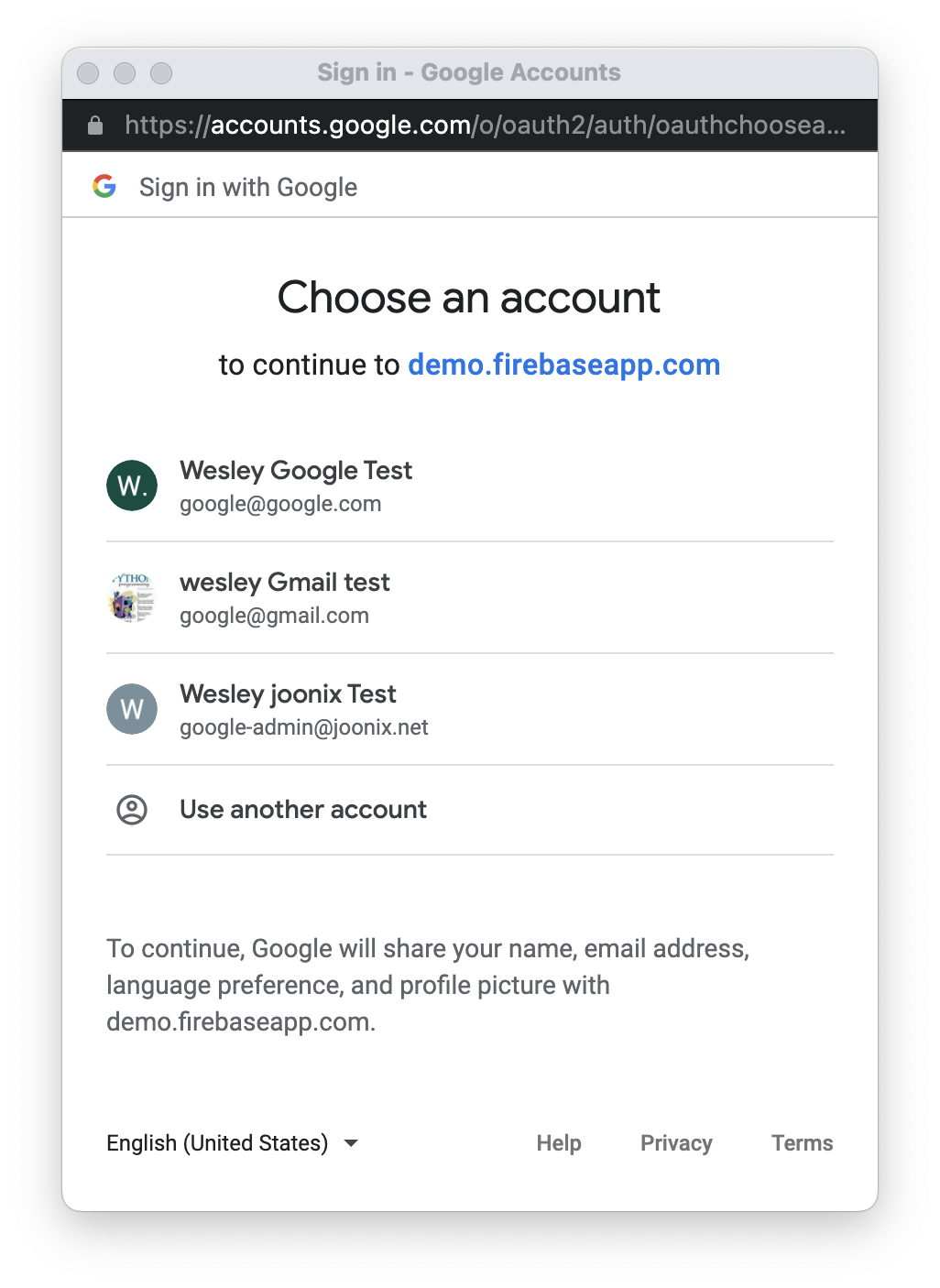
Task: Open English (United States) language selector
Action: [x=217, y=1143]
